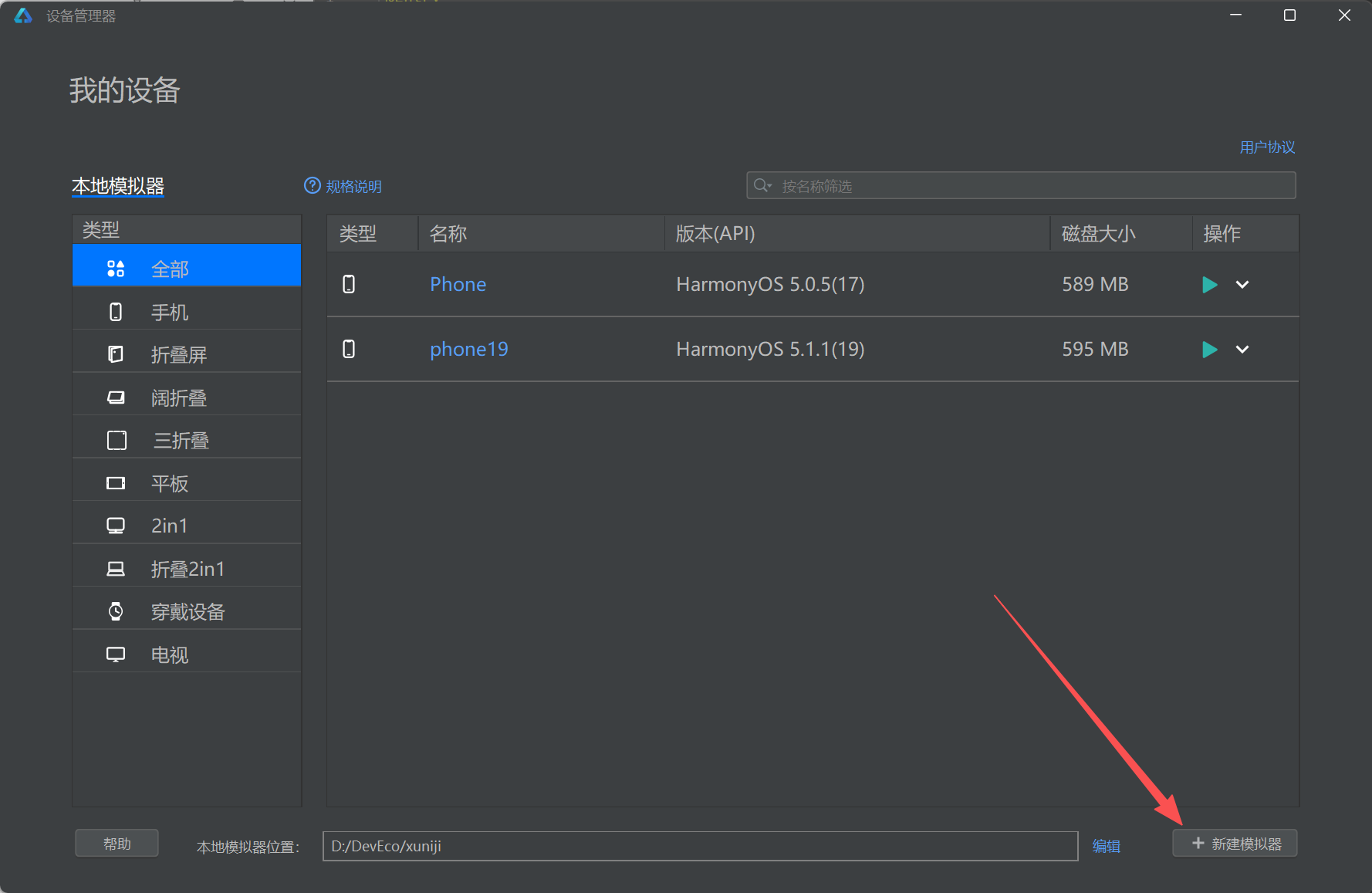Minimize the 设备管理器 window
The width and height of the screenshot is (1372, 893).
tap(1235, 15)
